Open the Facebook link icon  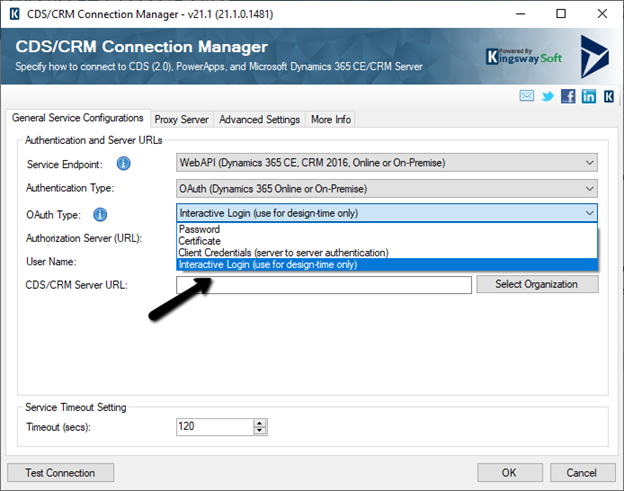click(x=568, y=96)
